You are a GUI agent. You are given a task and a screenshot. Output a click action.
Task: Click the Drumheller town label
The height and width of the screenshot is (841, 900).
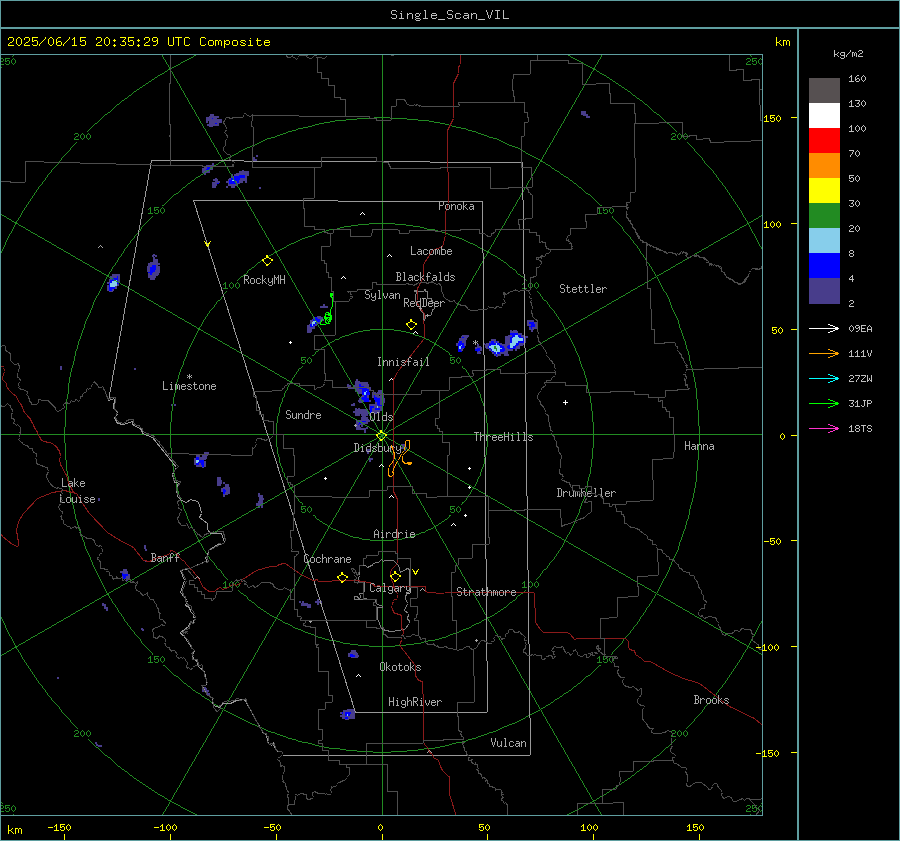586,493
